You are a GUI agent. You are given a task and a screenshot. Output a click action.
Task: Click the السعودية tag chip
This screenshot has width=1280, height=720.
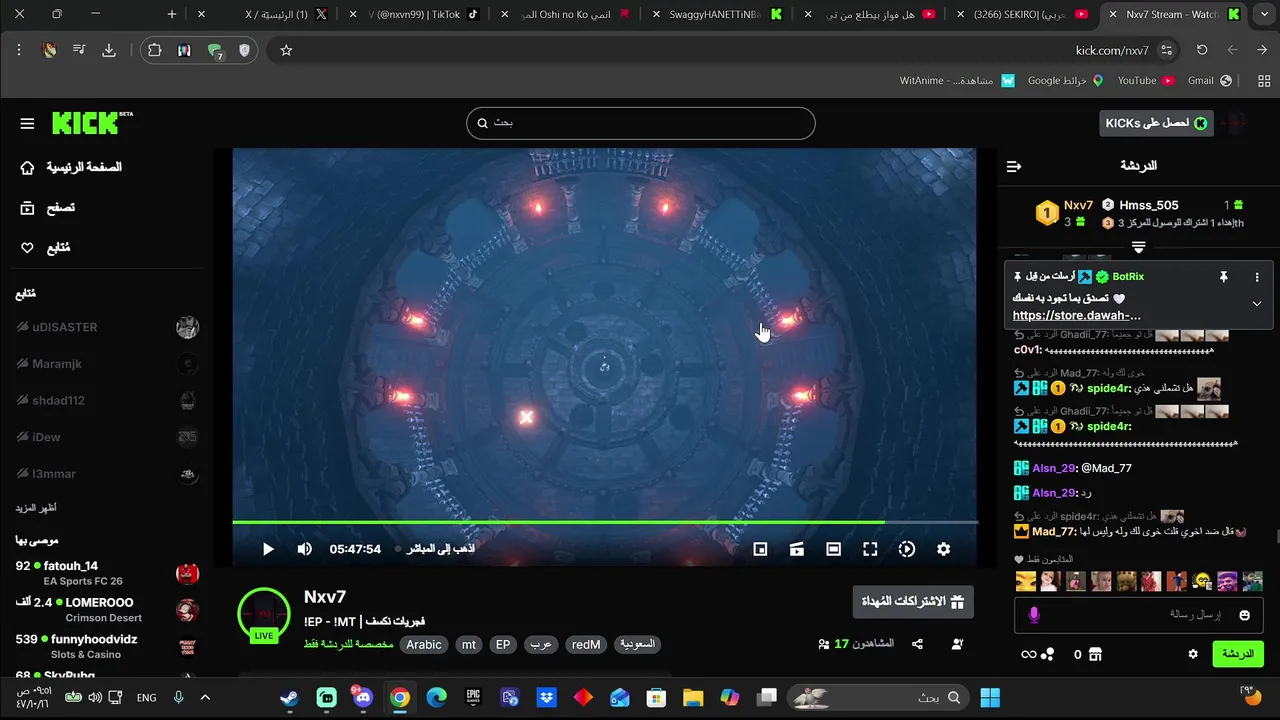[x=637, y=645]
